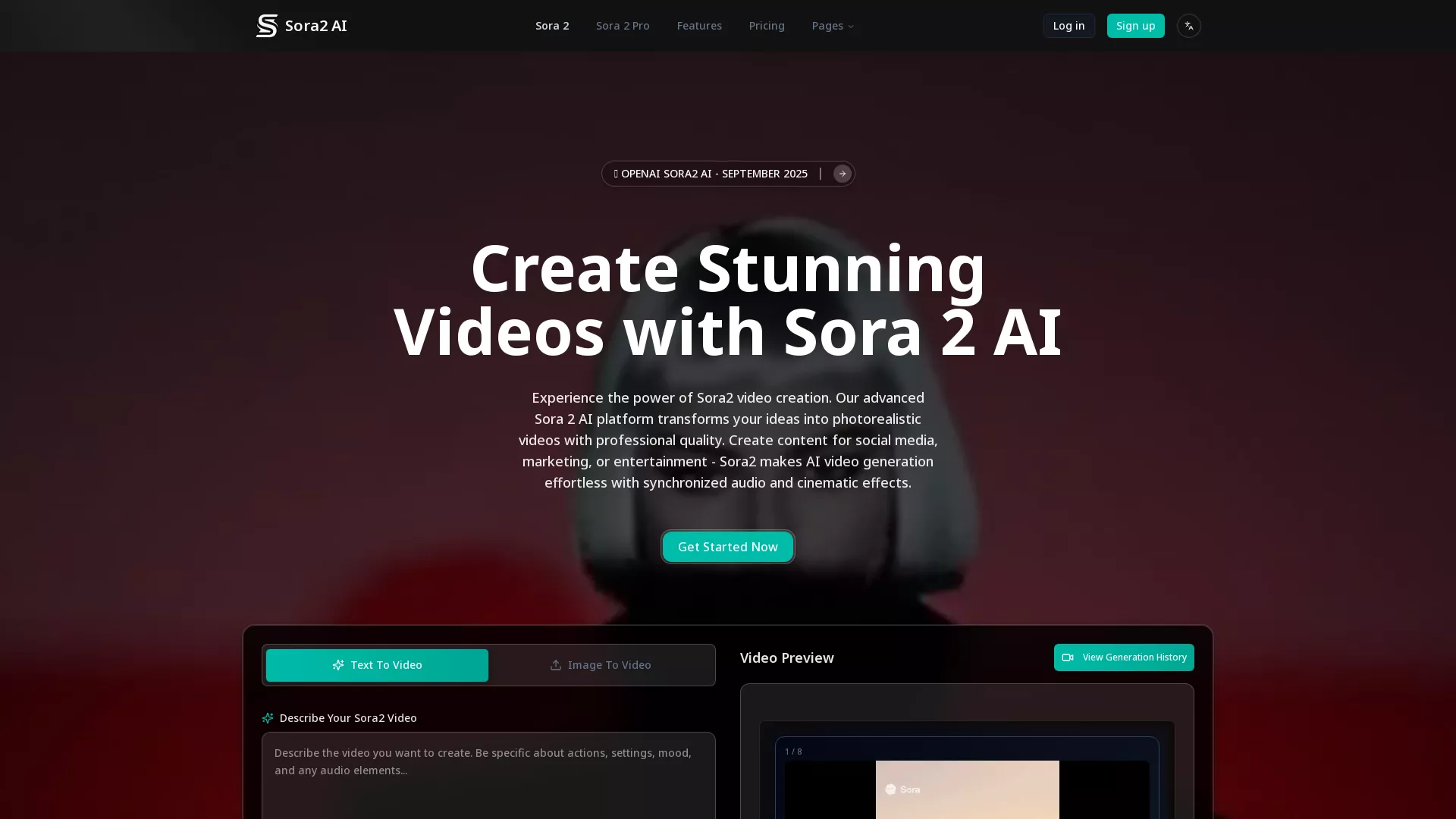Navigate to Sora 2 Pro
Screen dimensions: 1456x819
tap(622, 25)
